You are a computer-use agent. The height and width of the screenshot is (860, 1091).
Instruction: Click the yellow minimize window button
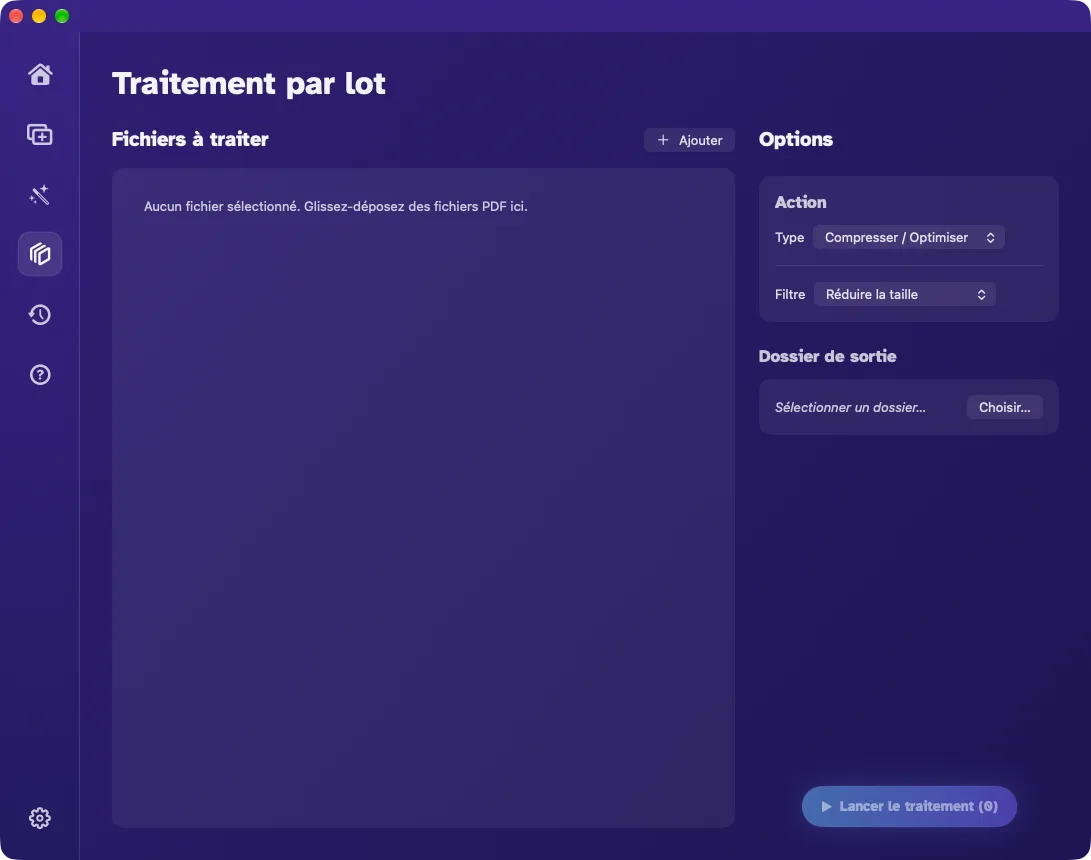pyautogui.click(x=39, y=16)
